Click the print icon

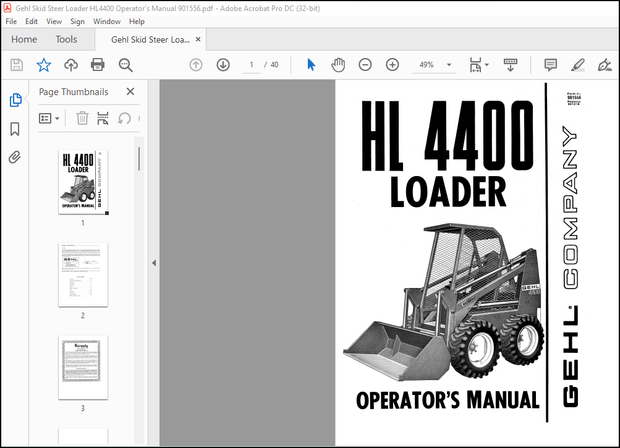98,65
